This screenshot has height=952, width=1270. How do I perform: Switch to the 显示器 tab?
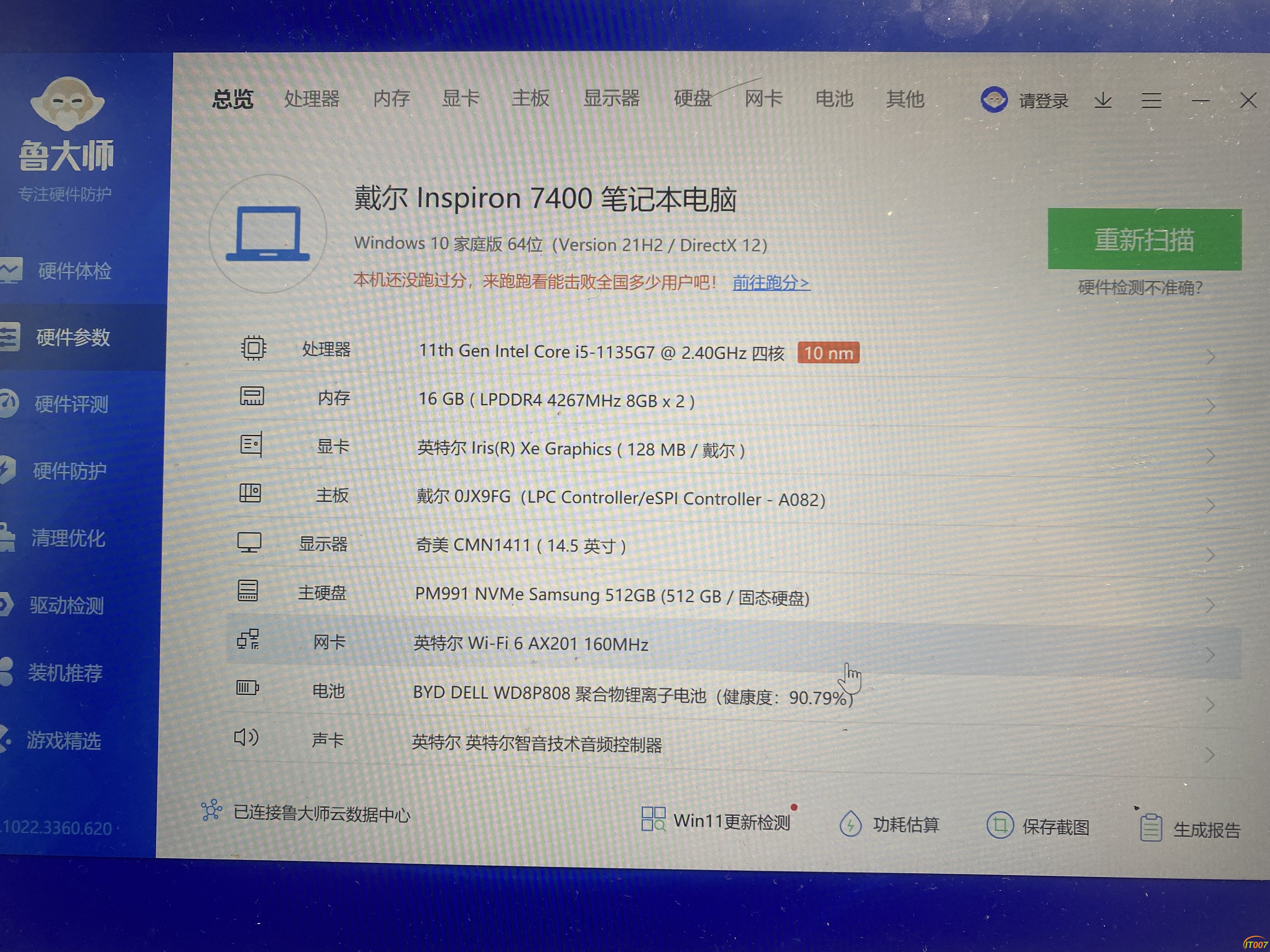pos(611,99)
